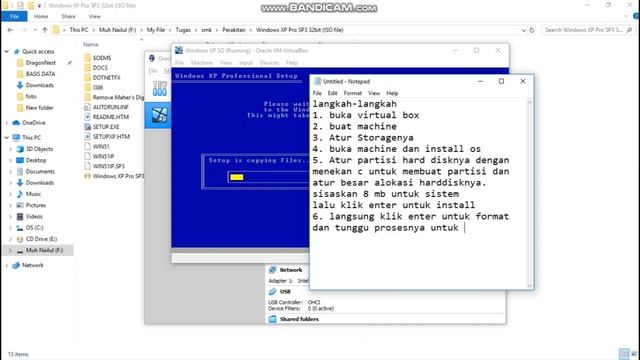Screen dimensions: 640x360
Task: Select SETUPXP.HTM file icon
Action: pyautogui.click(x=87, y=136)
